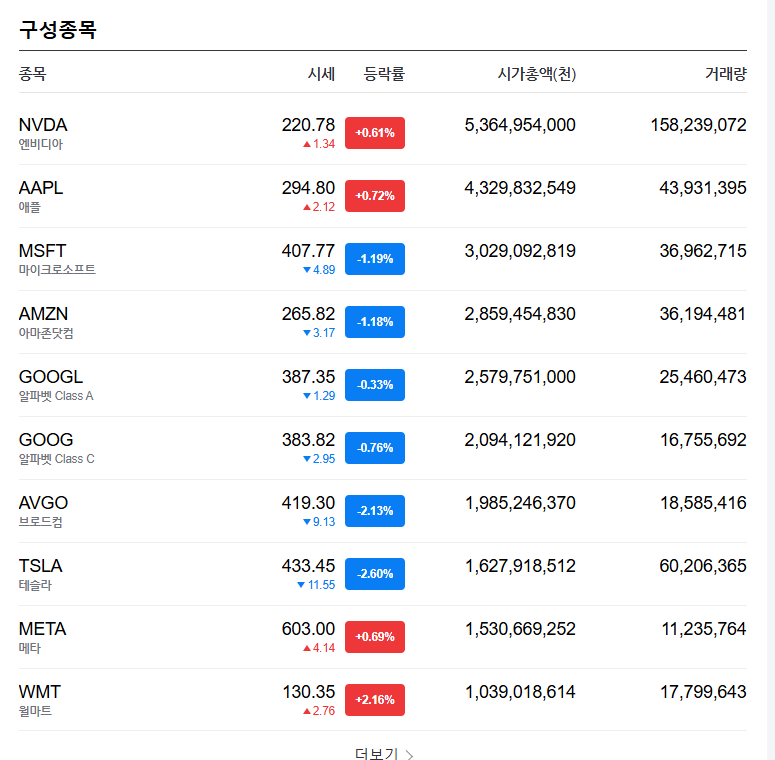Click the 등락률 column header
The height and width of the screenshot is (760, 775).
(384, 74)
